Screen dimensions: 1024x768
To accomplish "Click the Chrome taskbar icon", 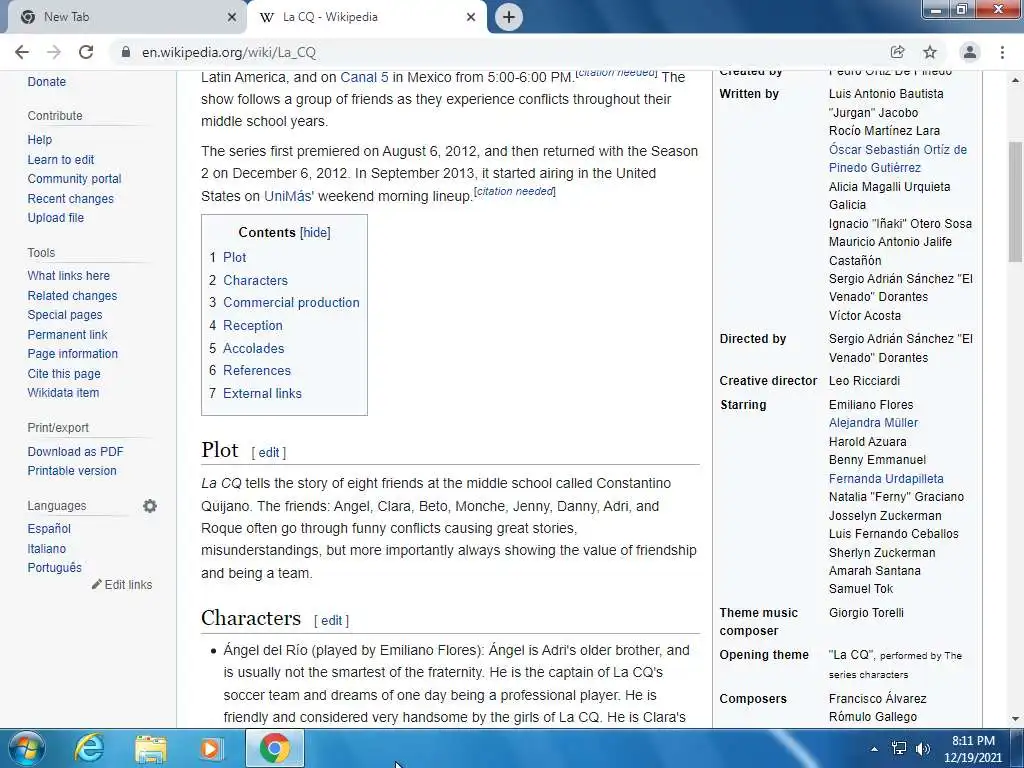I will pyautogui.click(x=275, y=748).
